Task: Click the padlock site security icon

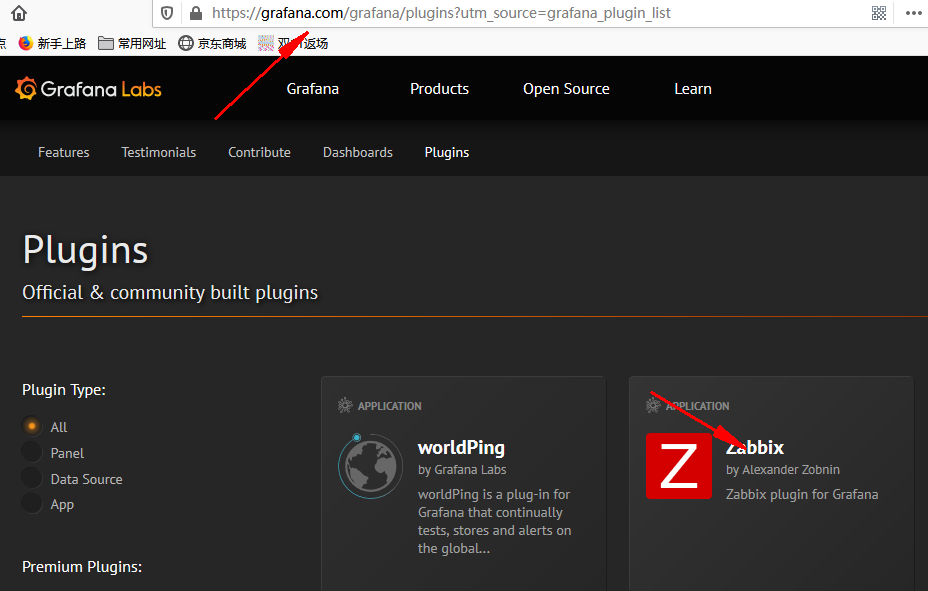Action: click(x=196, y=13)
